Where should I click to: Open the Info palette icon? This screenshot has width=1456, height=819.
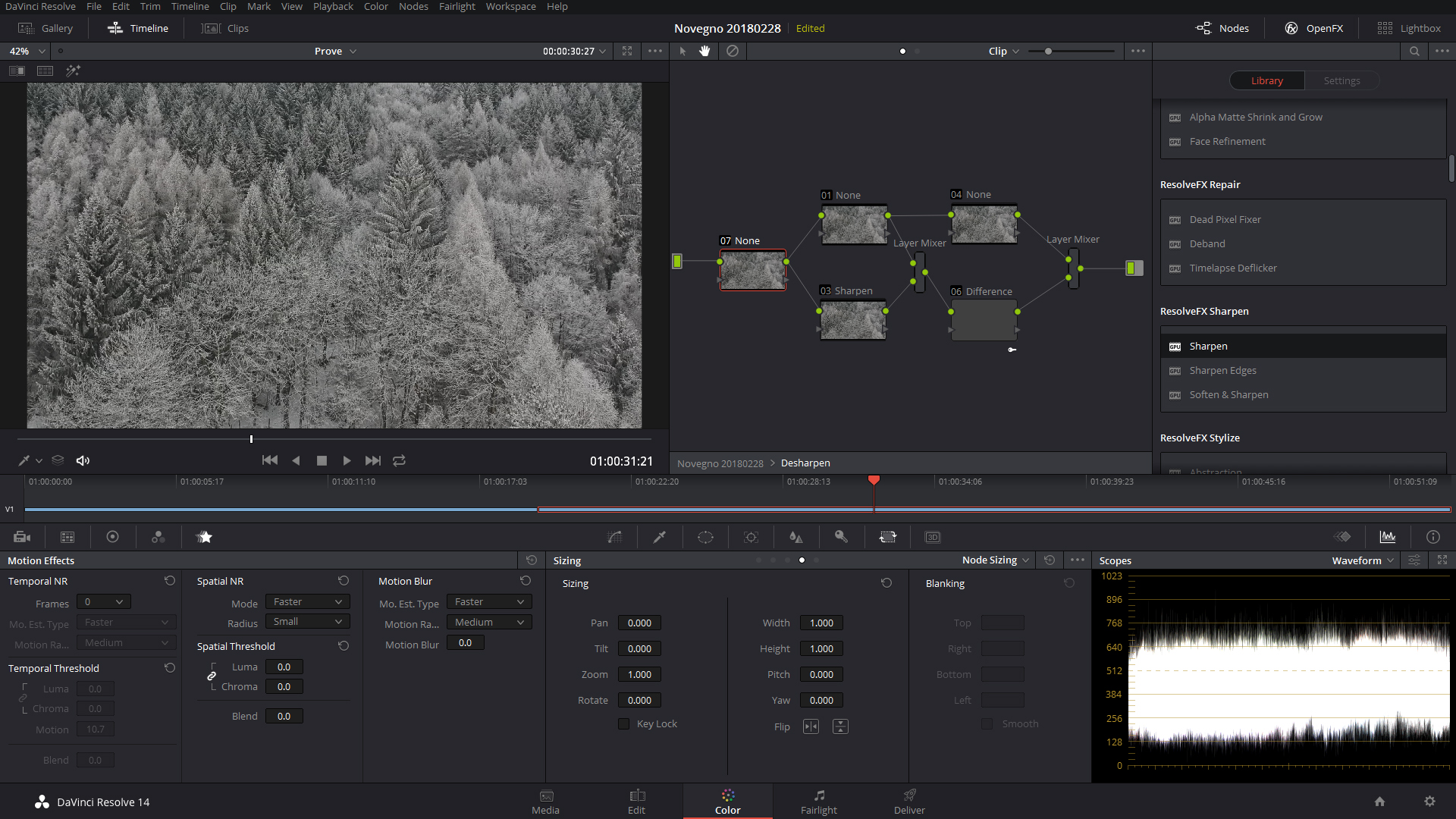(x=1433, y=537)
